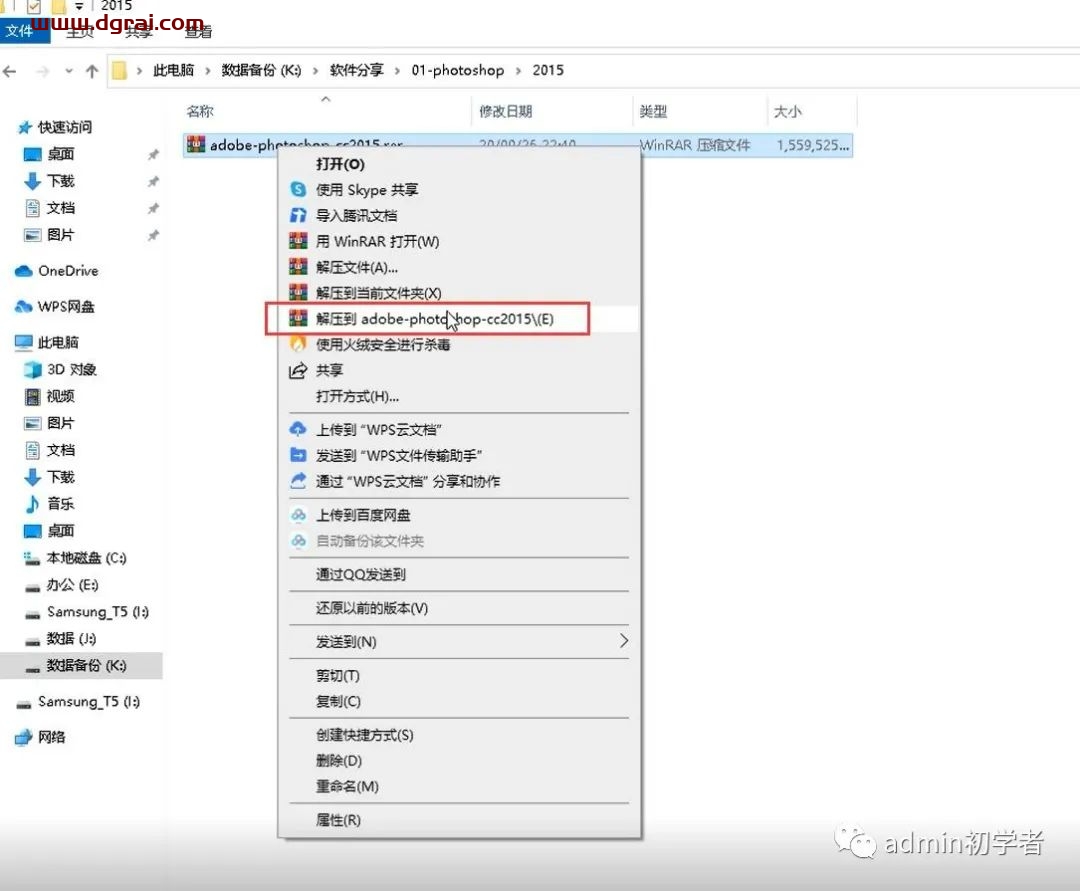Click the 音乐 music note icon
Viewport: 1080px width, 891px height.
point(32,504)
